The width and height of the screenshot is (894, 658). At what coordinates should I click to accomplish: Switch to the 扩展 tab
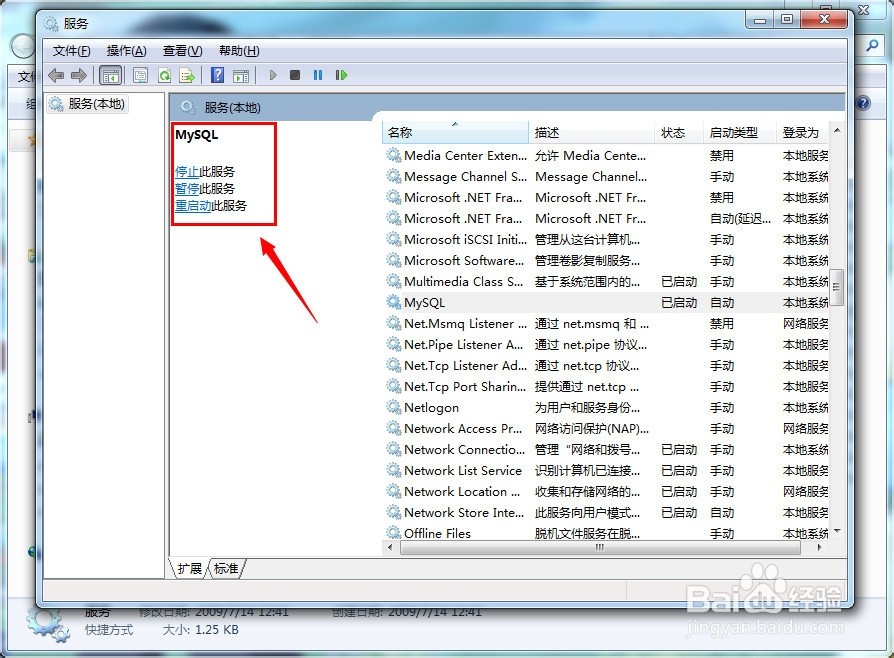point(189,568)
